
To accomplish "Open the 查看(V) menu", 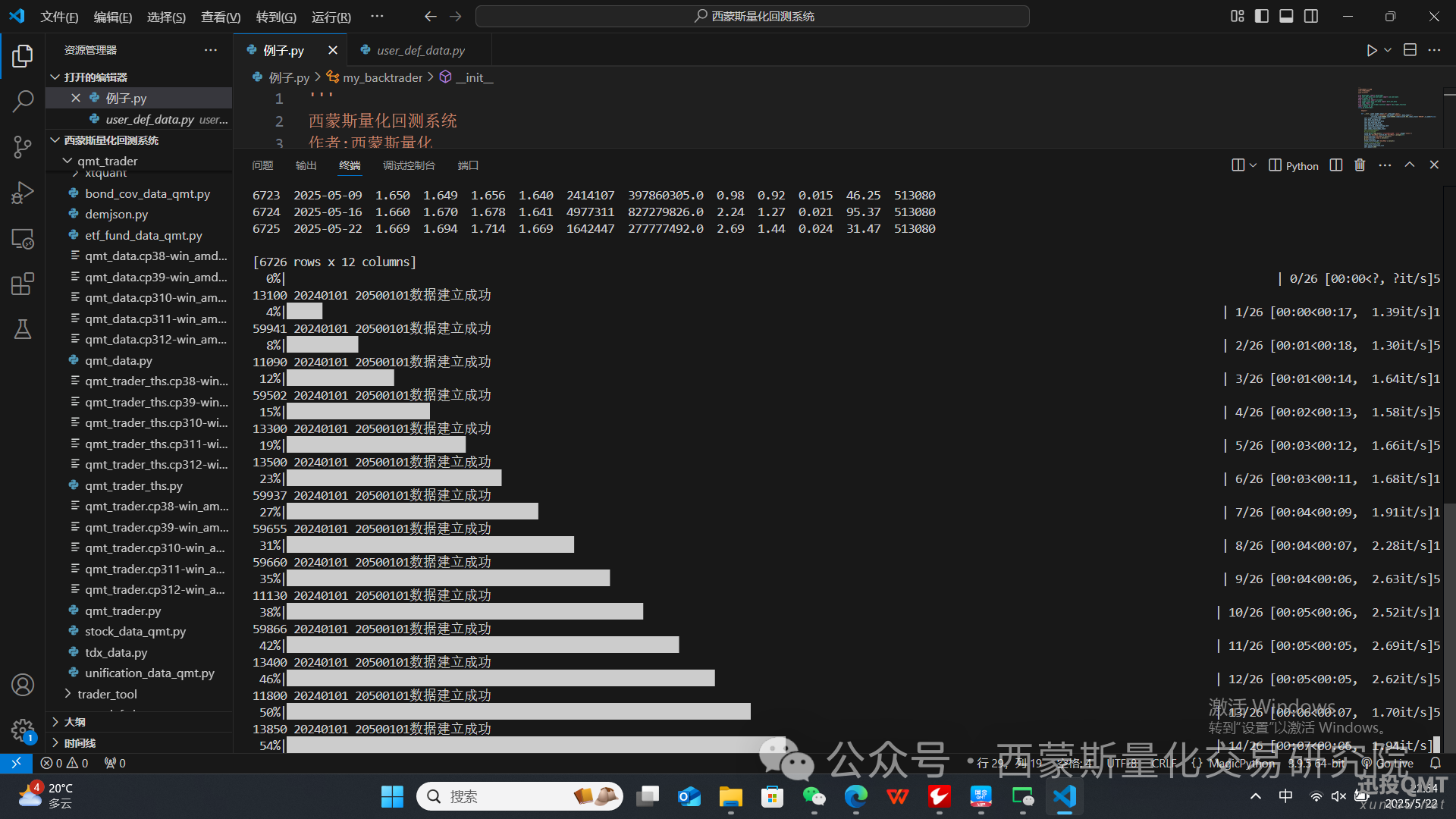I will [x=221, y=17].
